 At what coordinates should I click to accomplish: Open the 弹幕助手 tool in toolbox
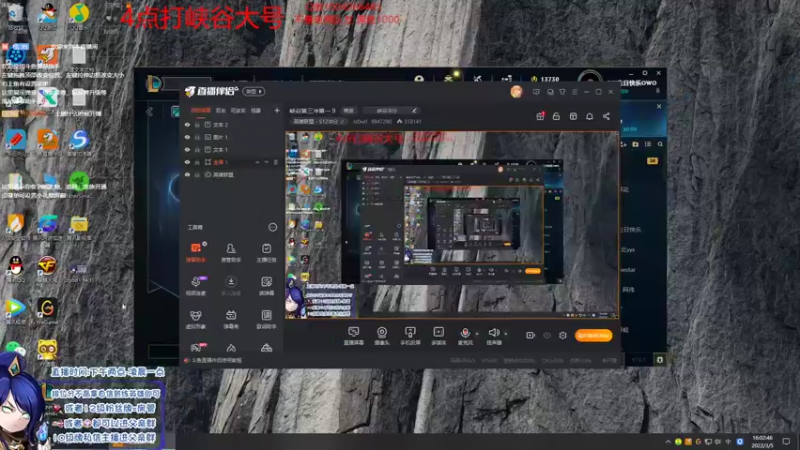click(196, 252)
